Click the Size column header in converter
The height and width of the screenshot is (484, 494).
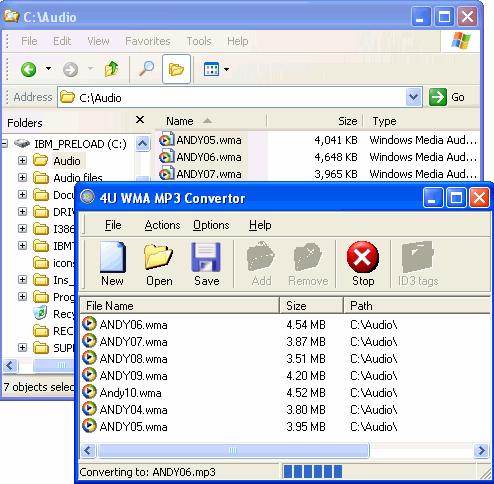(311, 305)
